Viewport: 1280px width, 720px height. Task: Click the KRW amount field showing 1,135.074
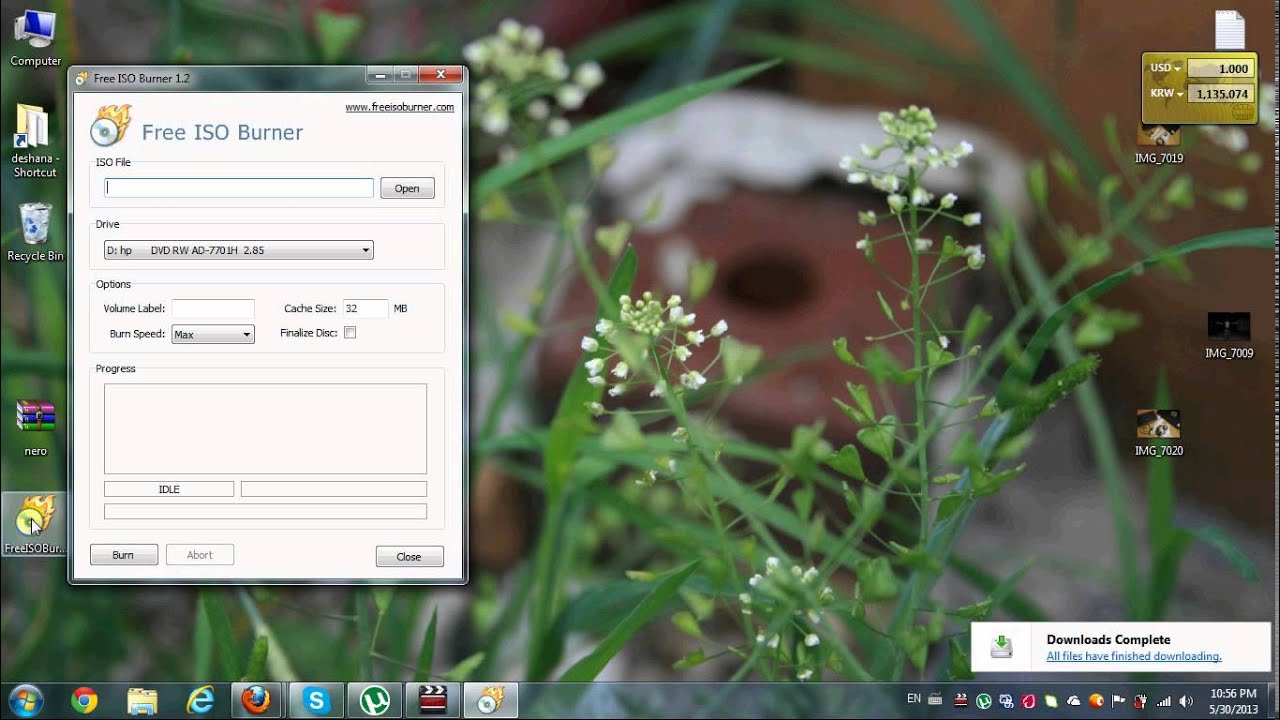[1219, 94]
